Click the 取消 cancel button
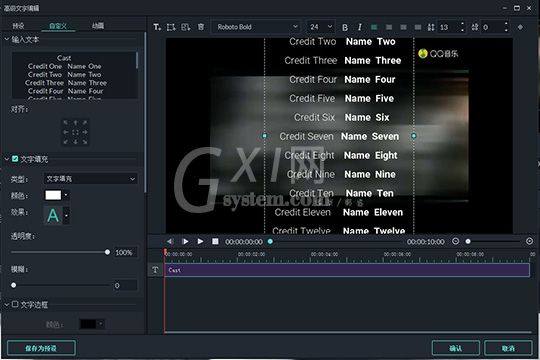The image size is (540, 360). click(x=508, y=348)
